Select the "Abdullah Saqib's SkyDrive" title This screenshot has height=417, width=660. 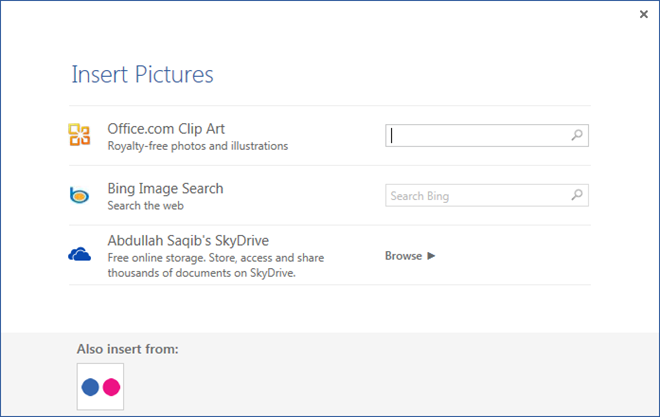pos(188,241)
